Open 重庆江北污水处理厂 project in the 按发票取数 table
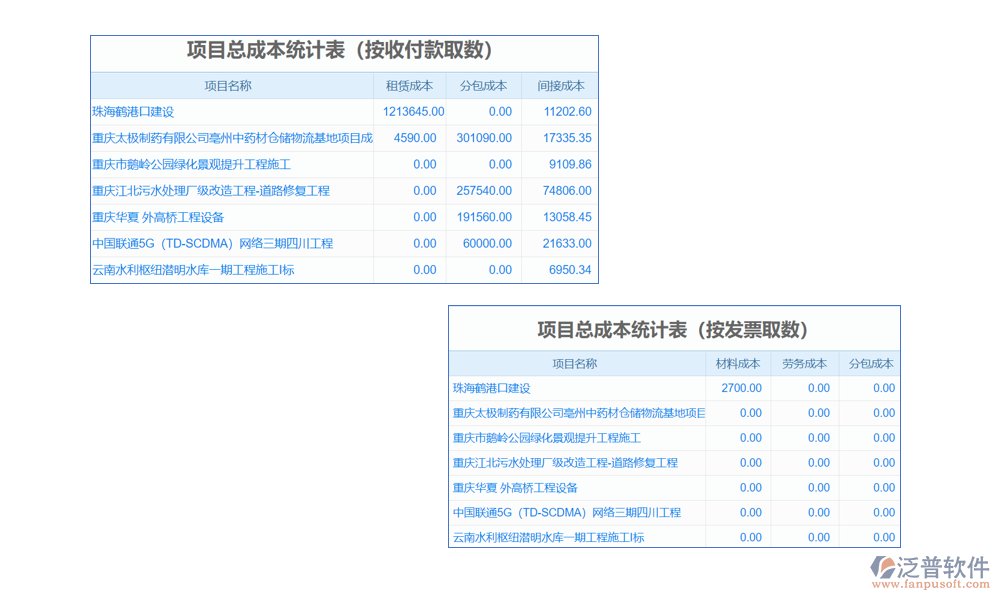 pyautogui.click(x=565, y=463)
